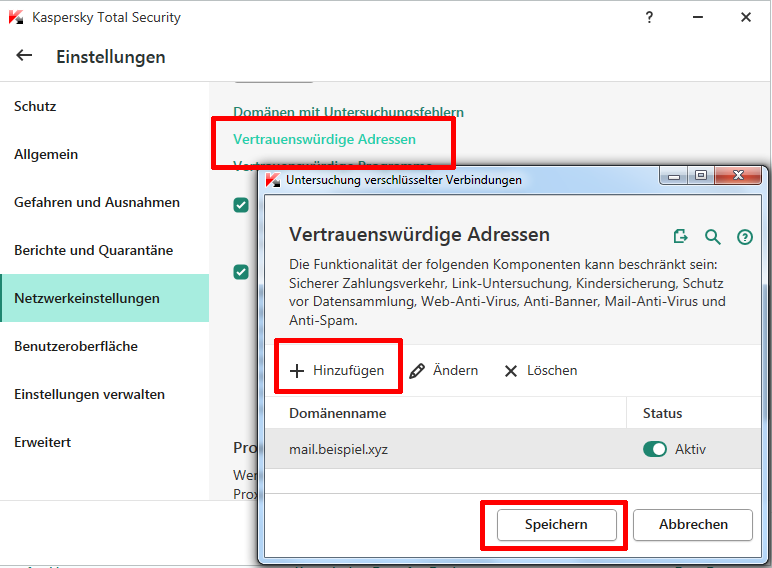Minimize the Untersuchung verschlüsselter Verbindungen dialog
This screenshot has width=772, height=568.
(674, 176)
